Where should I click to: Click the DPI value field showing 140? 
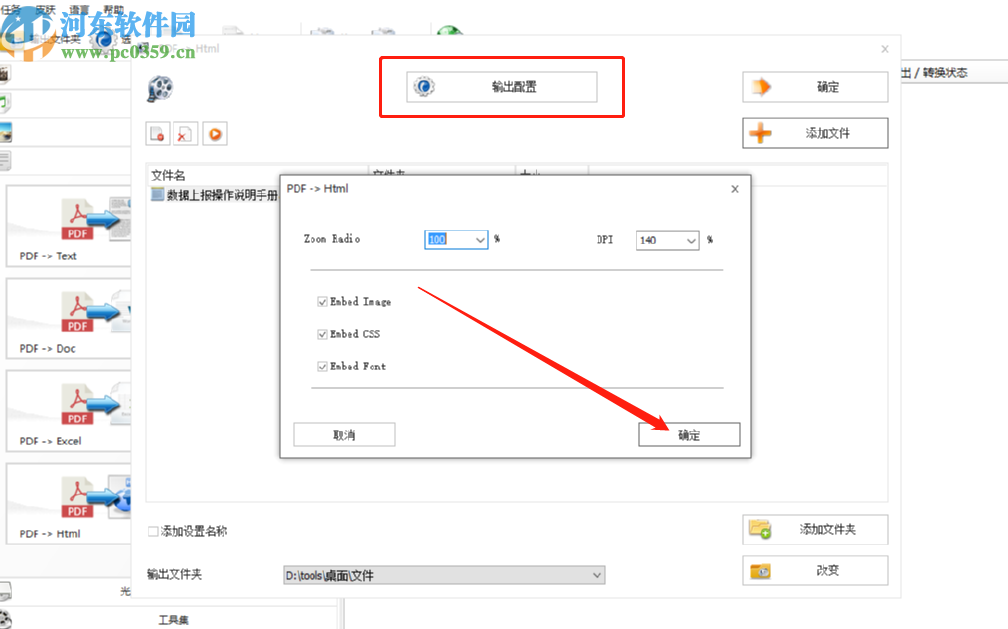pos(660,241)
